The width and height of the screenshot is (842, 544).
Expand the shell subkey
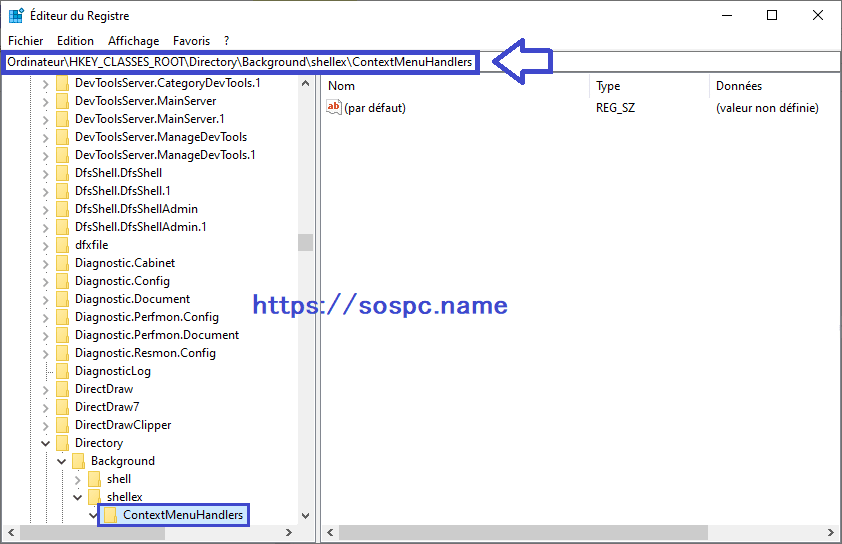77,480
